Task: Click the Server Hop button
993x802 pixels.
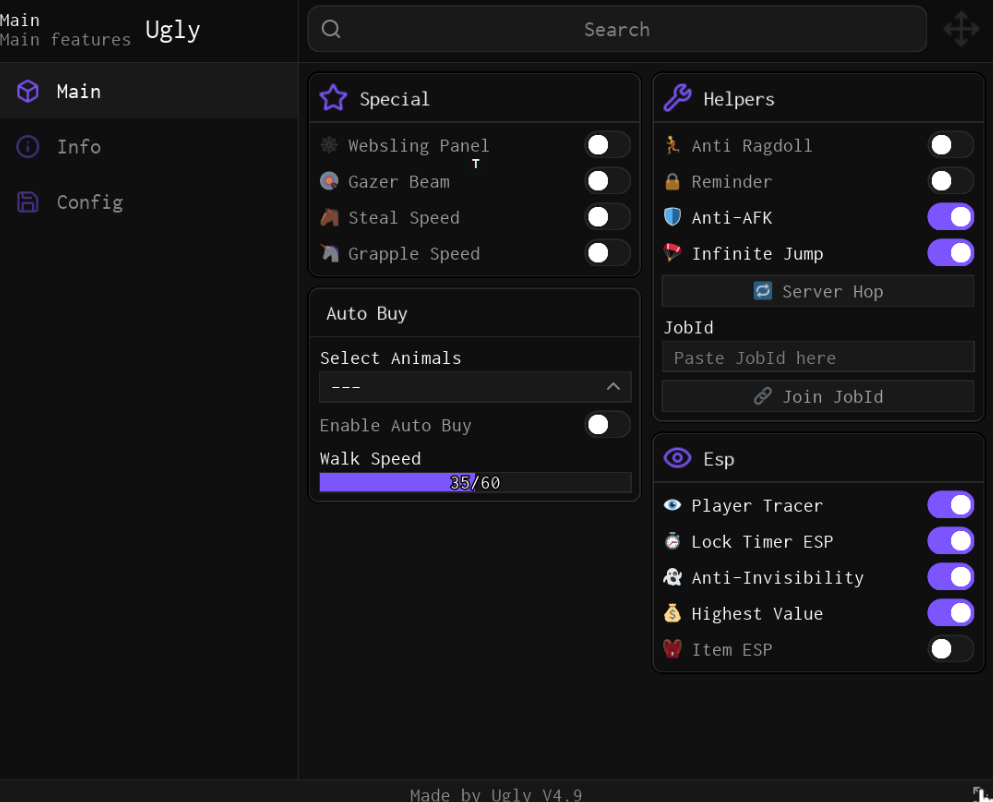Action: pyautogui.click(x=818, y=291)
